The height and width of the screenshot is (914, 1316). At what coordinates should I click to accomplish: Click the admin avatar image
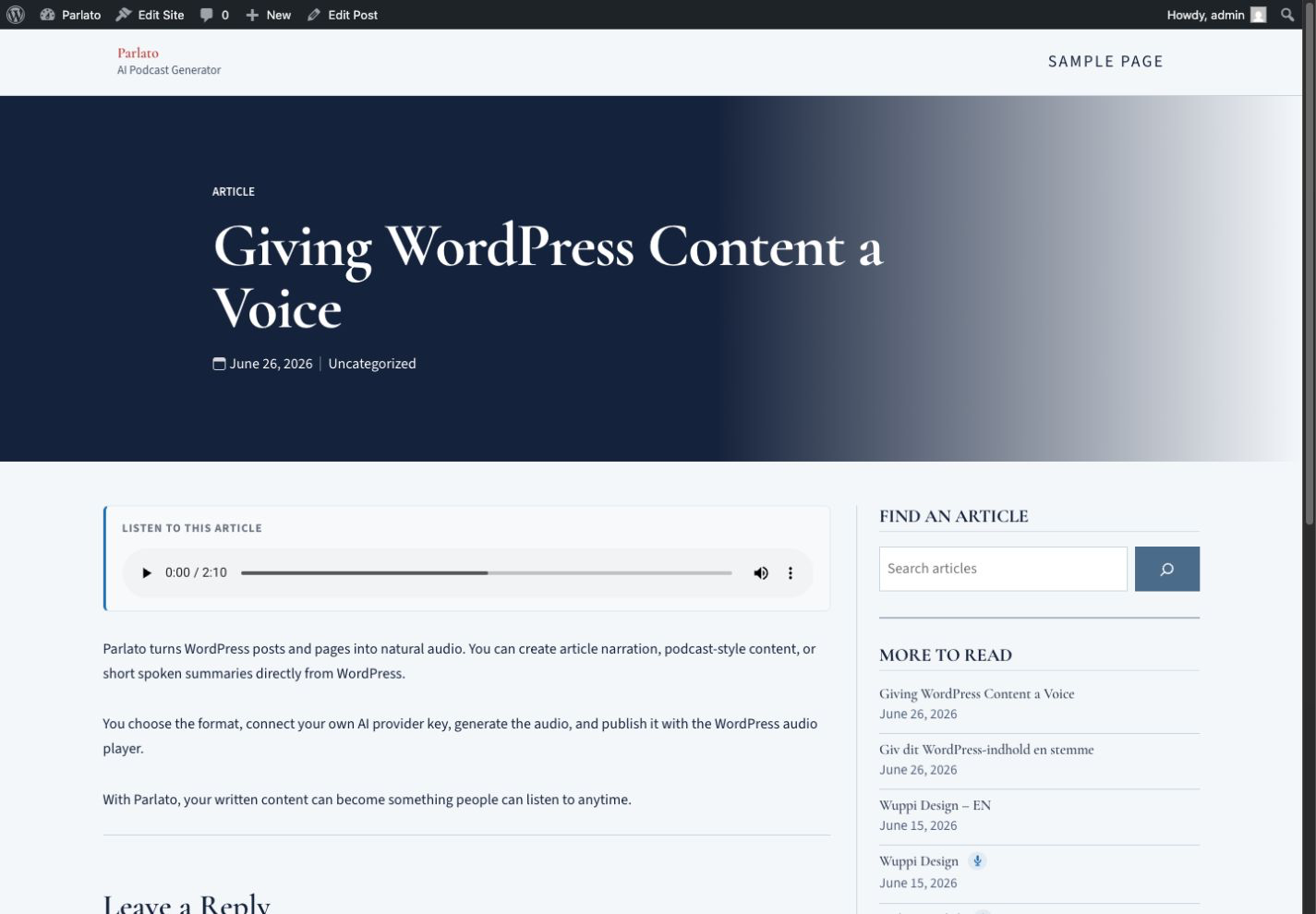pyautogui.click(x=1258, y=15)
